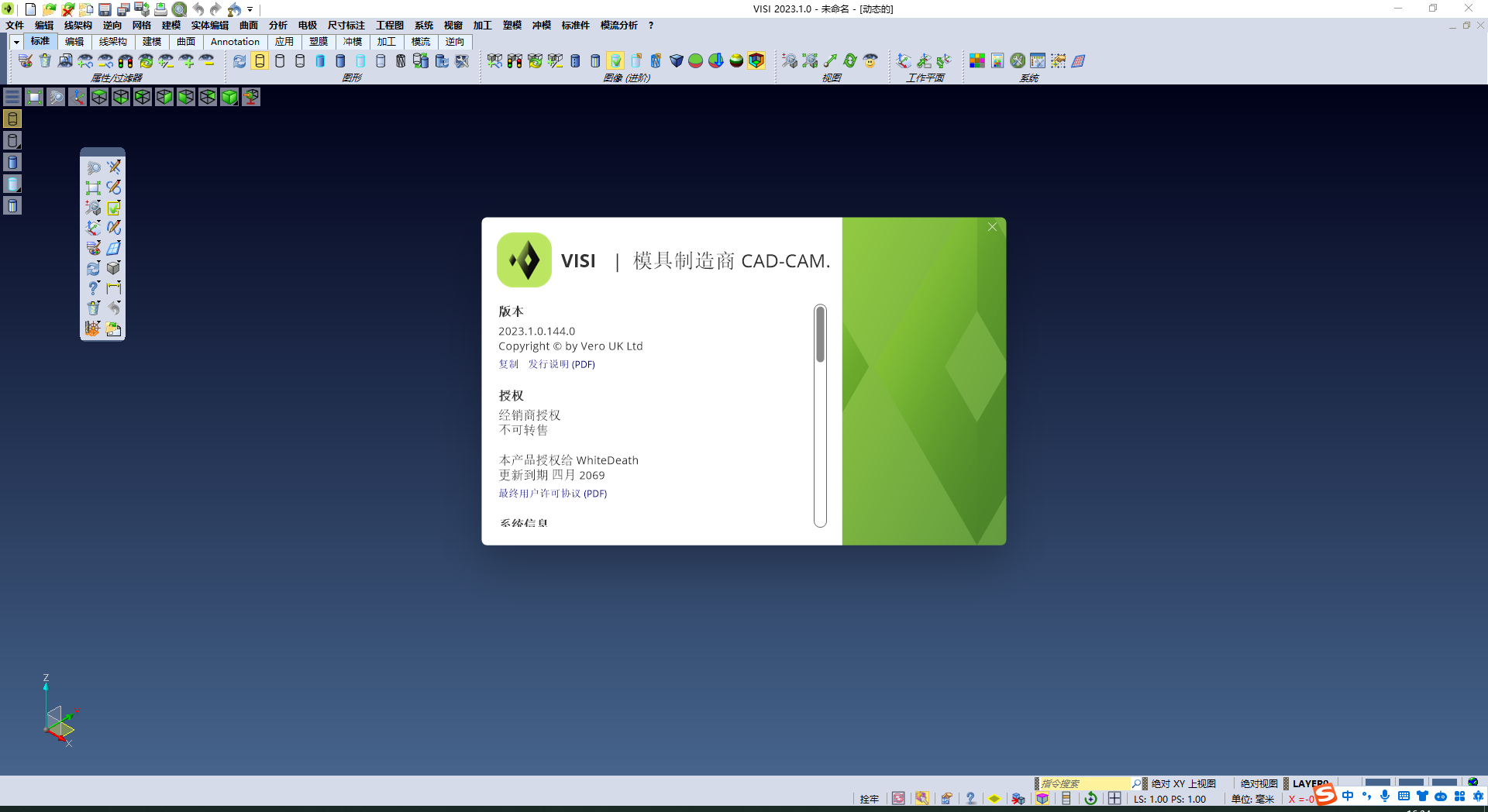
Task: Click the view rotation reset icon in status bar
Action: pyautogui.click(x=1091, y=798)
